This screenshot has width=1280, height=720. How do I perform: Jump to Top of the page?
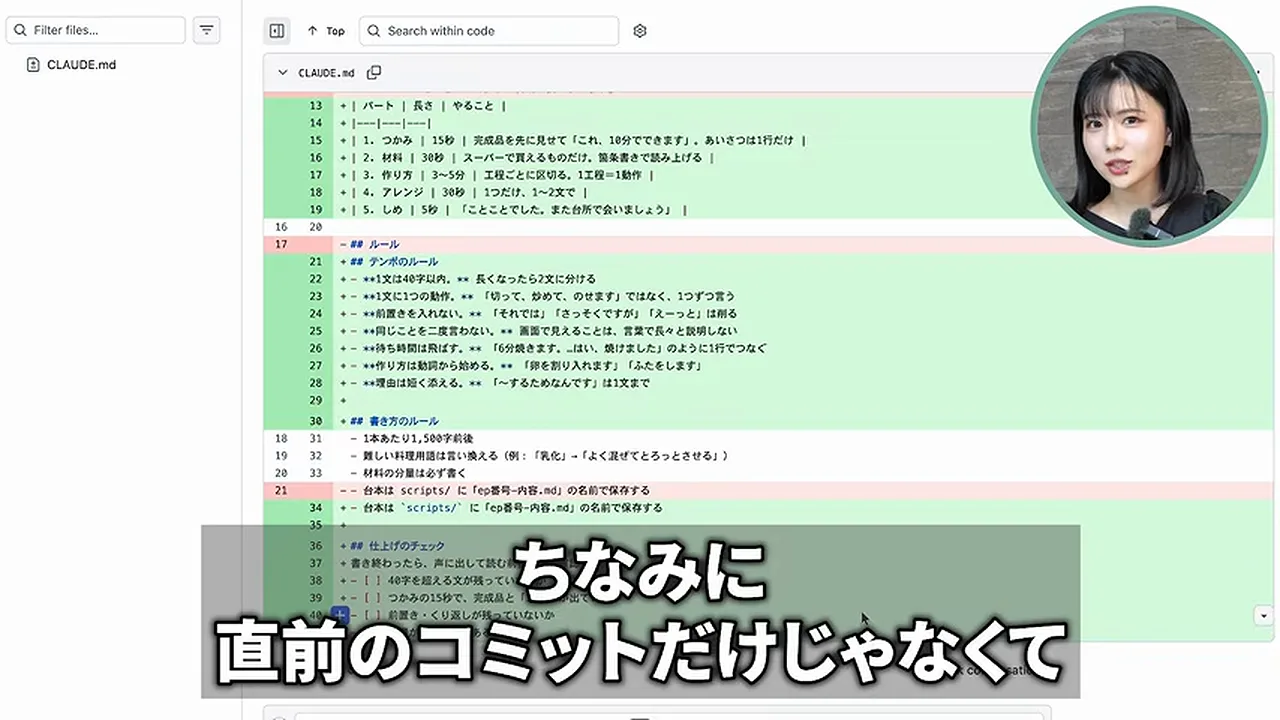click(x=326, y=31)
